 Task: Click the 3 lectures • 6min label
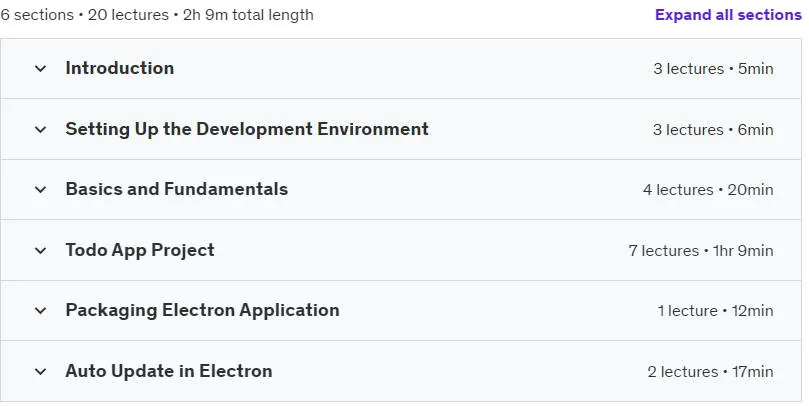pos(713,129)
